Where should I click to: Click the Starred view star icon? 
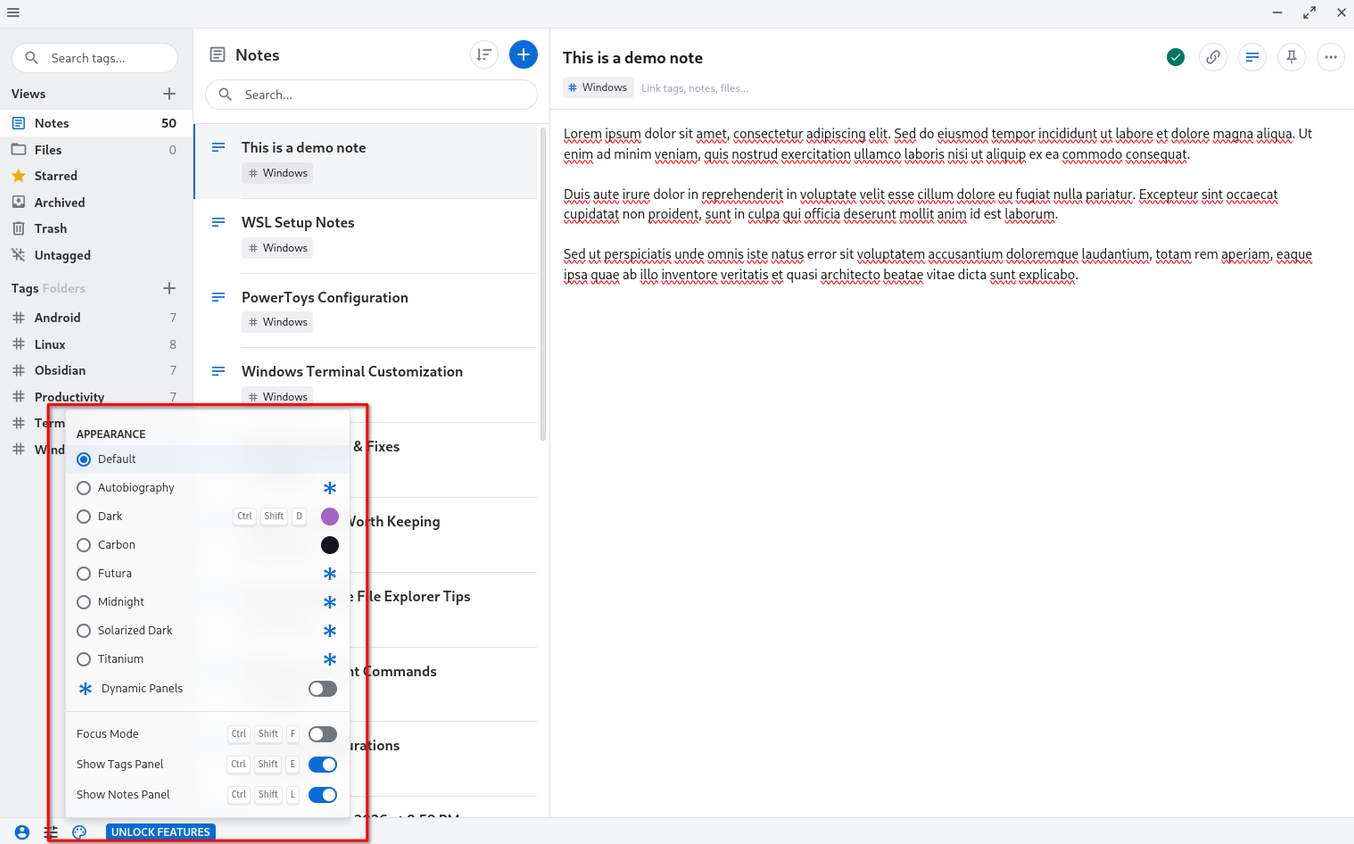[18, 176]
